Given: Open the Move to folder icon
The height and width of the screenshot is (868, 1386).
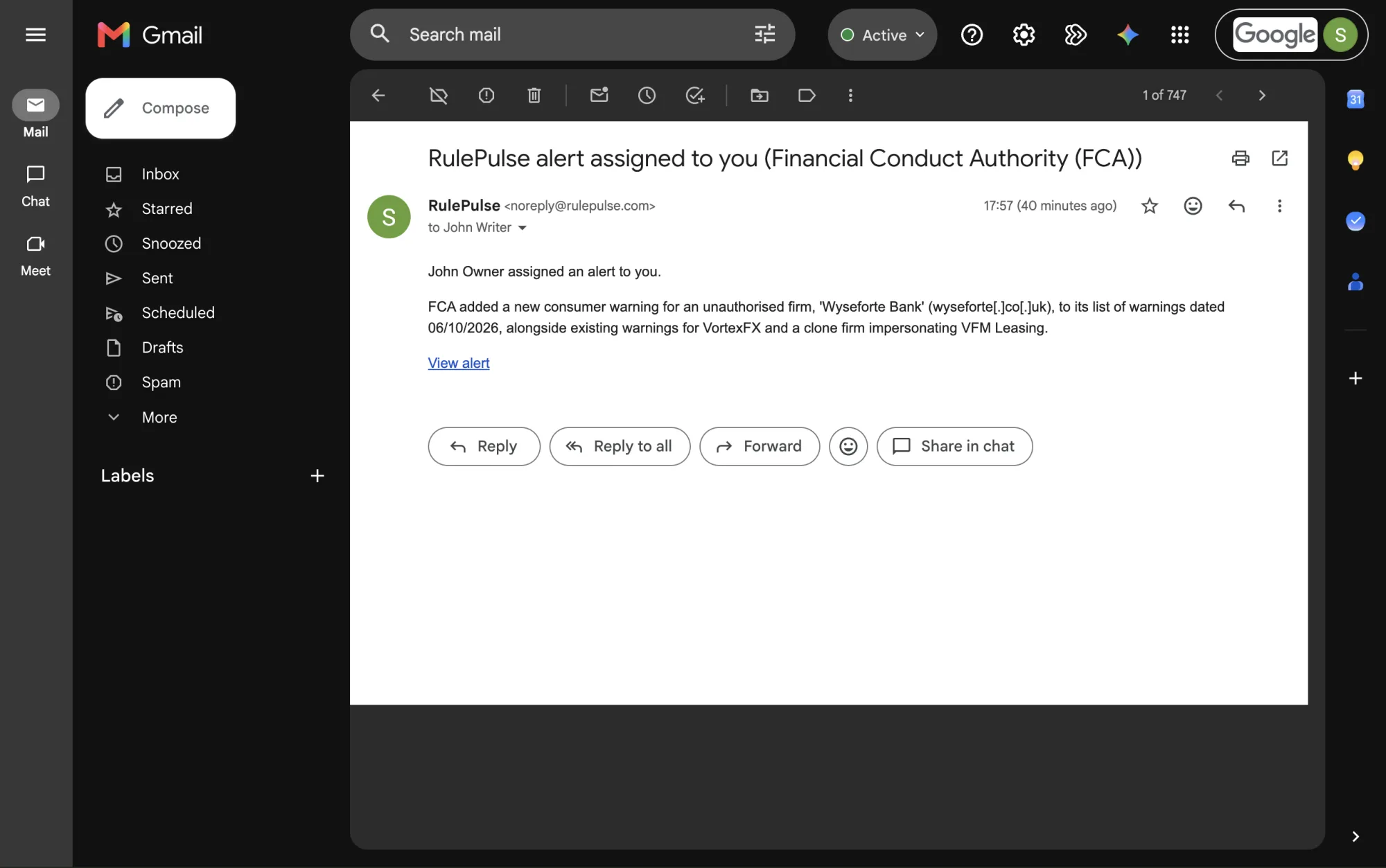Looking at the screenshot, I should pos(760,96).
